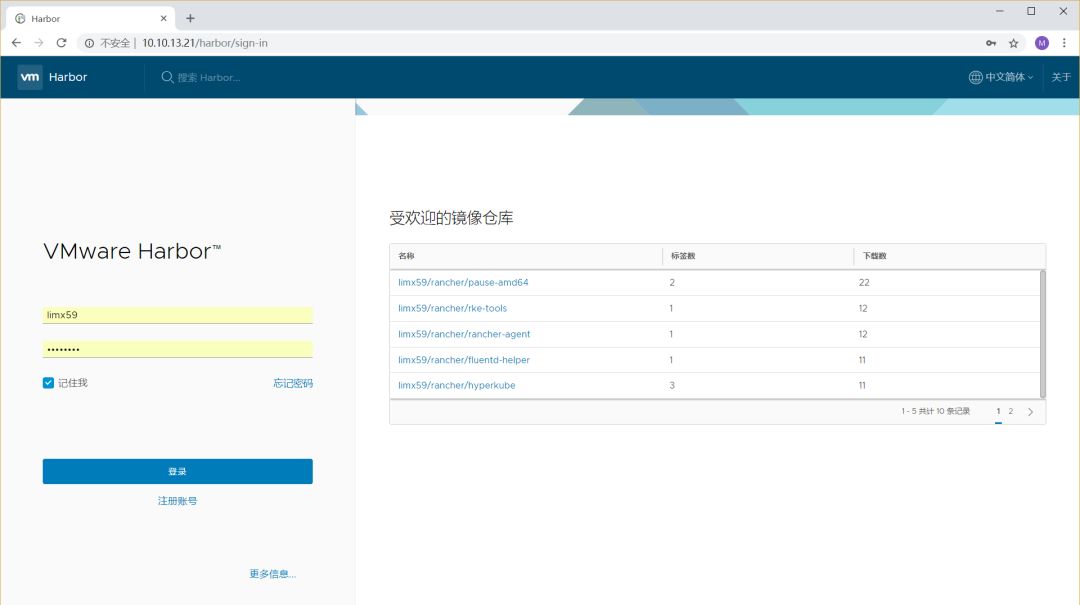This screenshot has width=1080, height=605.
Task: Click the VMware vm logo icon
Action: tap(30, 77)
